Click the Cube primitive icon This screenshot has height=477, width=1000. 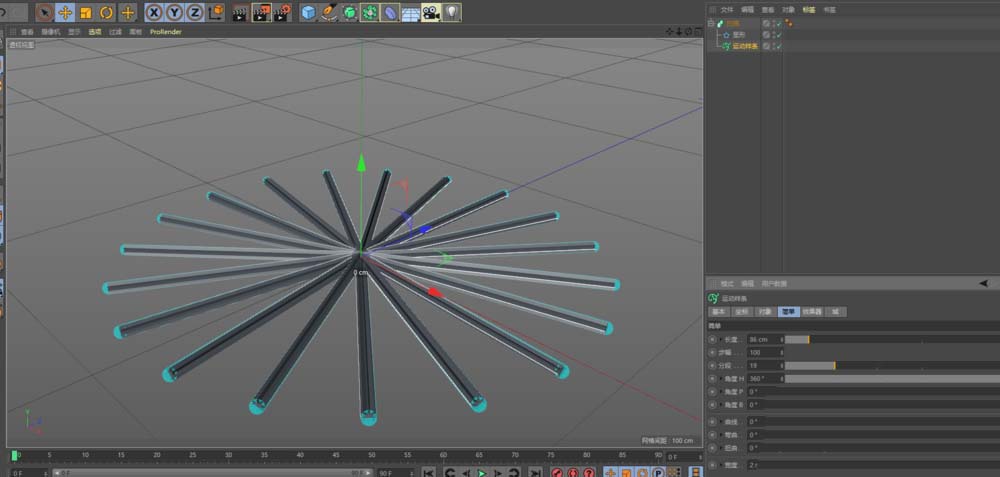308,13
